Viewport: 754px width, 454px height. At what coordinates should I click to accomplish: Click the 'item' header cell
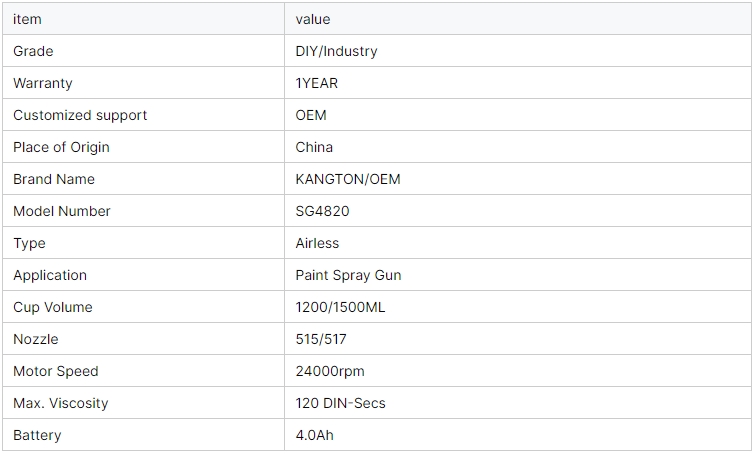[x=27, y=19]
